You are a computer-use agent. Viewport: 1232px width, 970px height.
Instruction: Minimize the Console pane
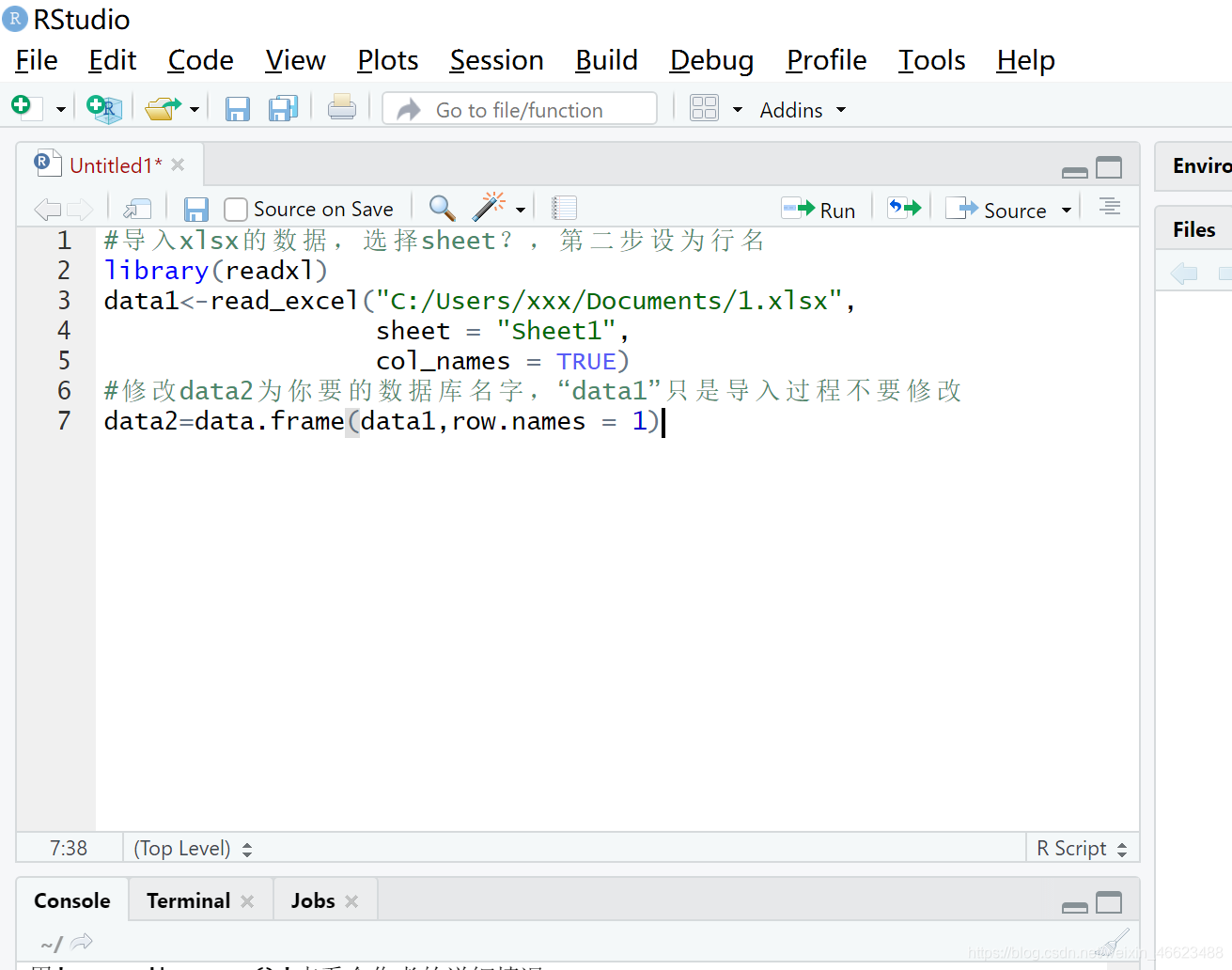coord(1075,906)
